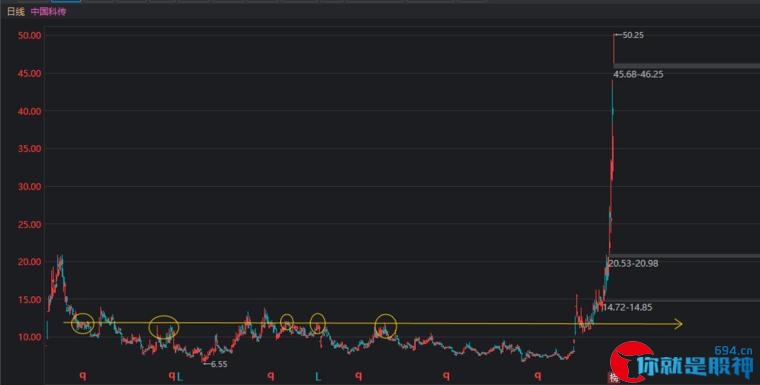Viewport: 760px width, 385px height.
Task: Click the 你就是股神 watermark text
Action: tap(695, 368)
